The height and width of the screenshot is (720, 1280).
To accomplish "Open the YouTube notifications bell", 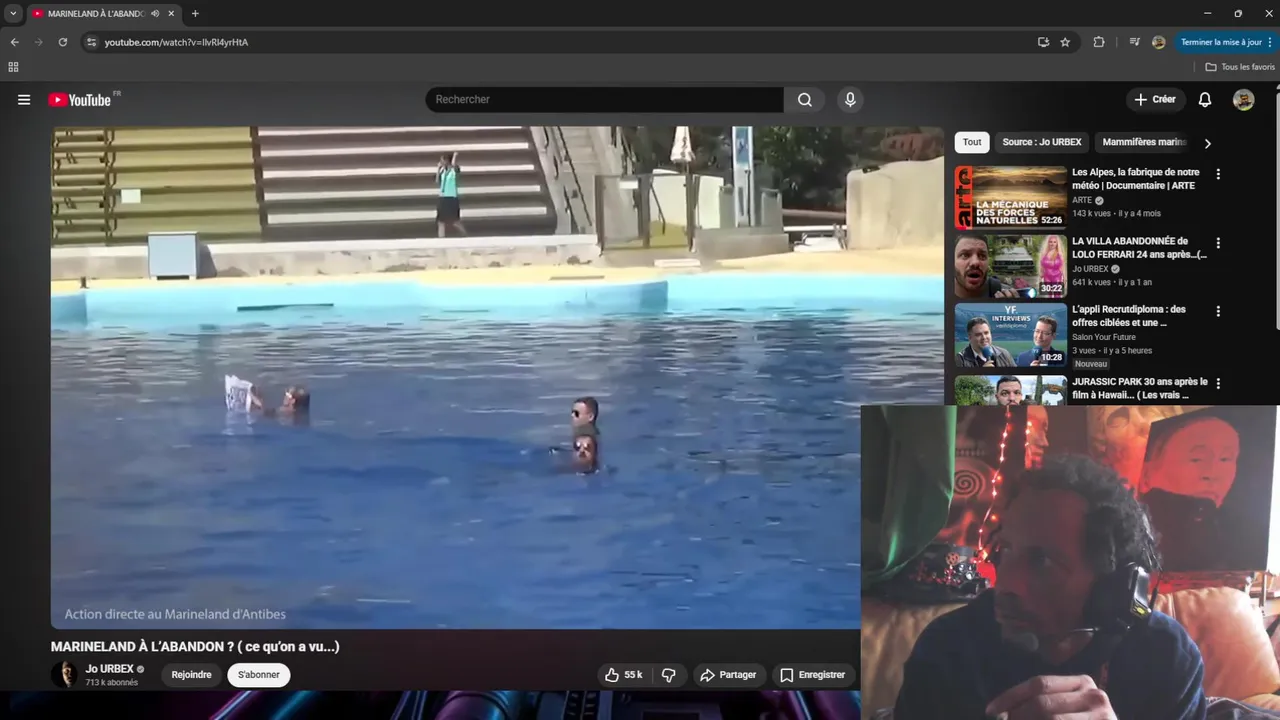I will pyautogui.click(x=1205, y=100).
